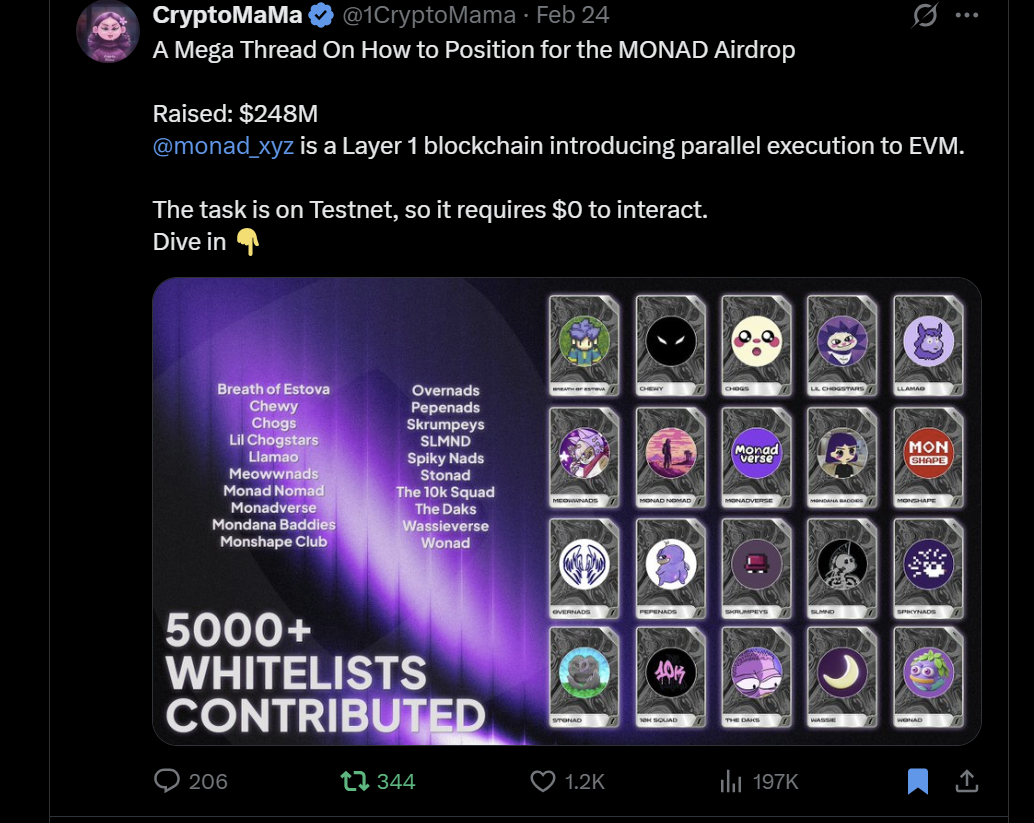Click the Chogs NFT card in the image
This screenshot has width=1034, height=823.
756,345
